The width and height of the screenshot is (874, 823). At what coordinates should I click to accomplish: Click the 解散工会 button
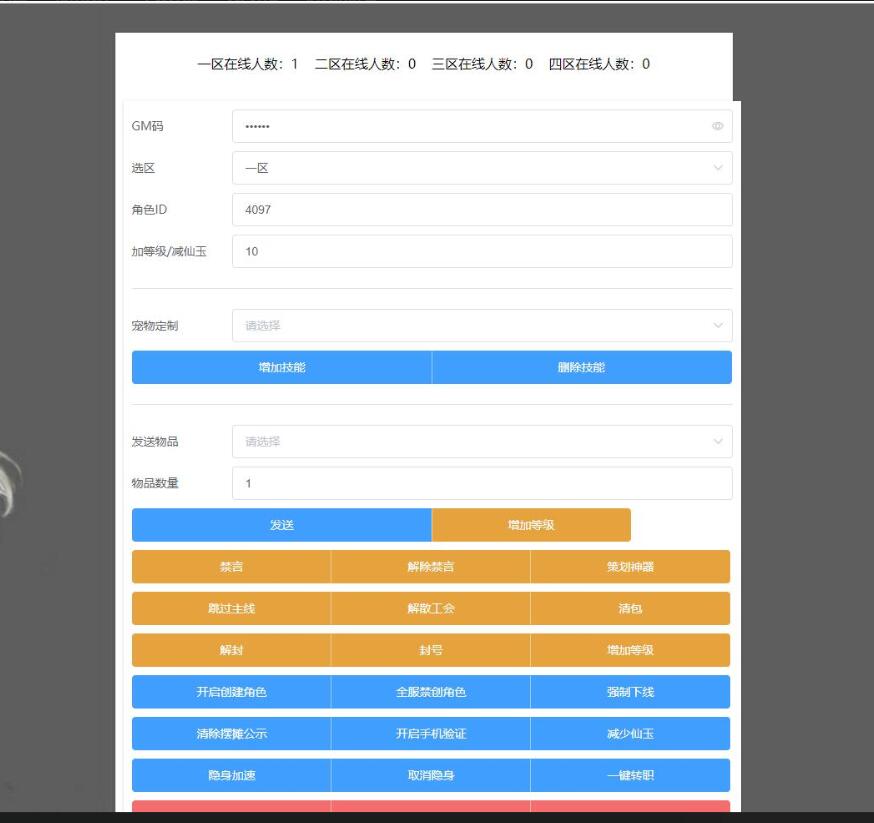[431, 608]
